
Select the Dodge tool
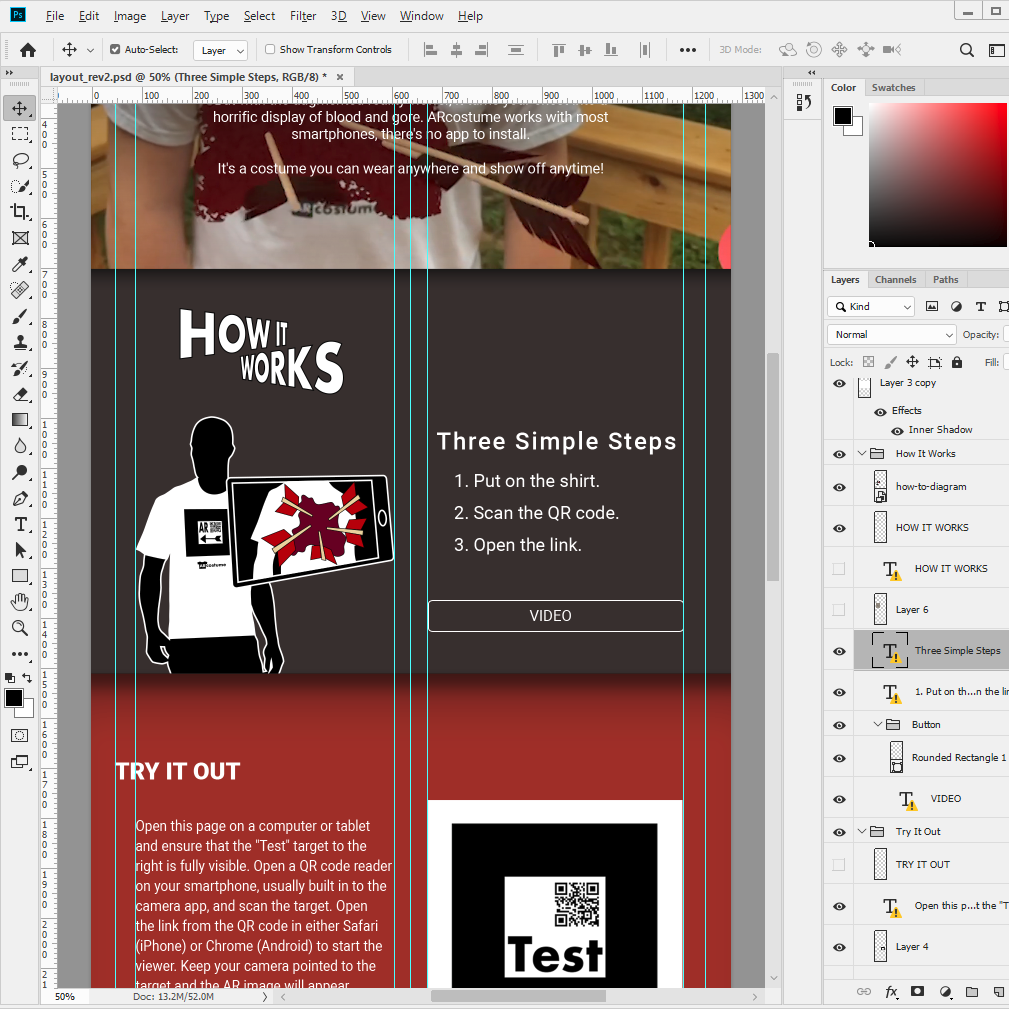(x=20, y=472)
